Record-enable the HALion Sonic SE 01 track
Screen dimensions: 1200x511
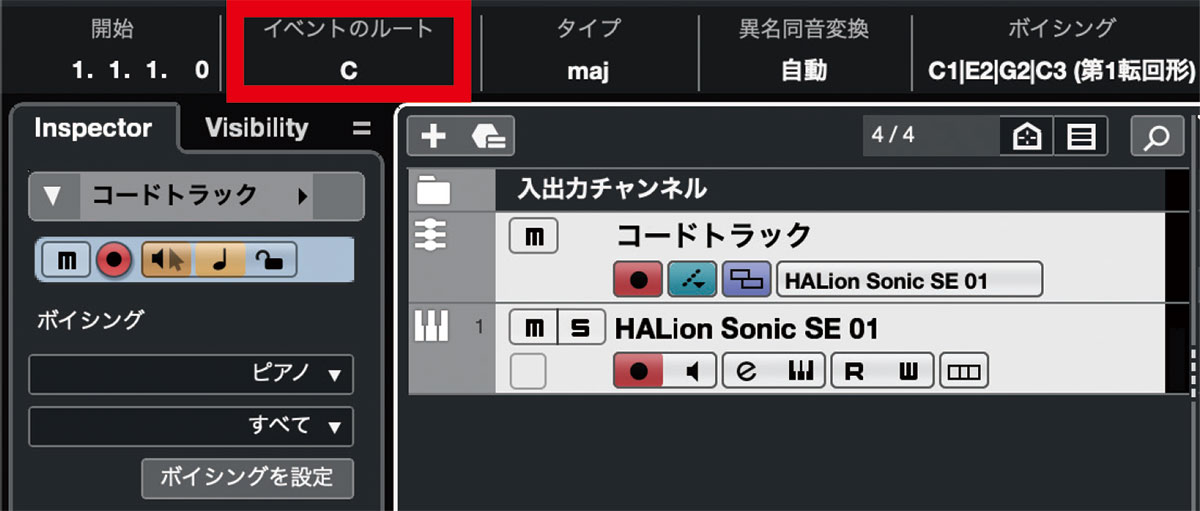pyautogui.click(x=637, y=372)
